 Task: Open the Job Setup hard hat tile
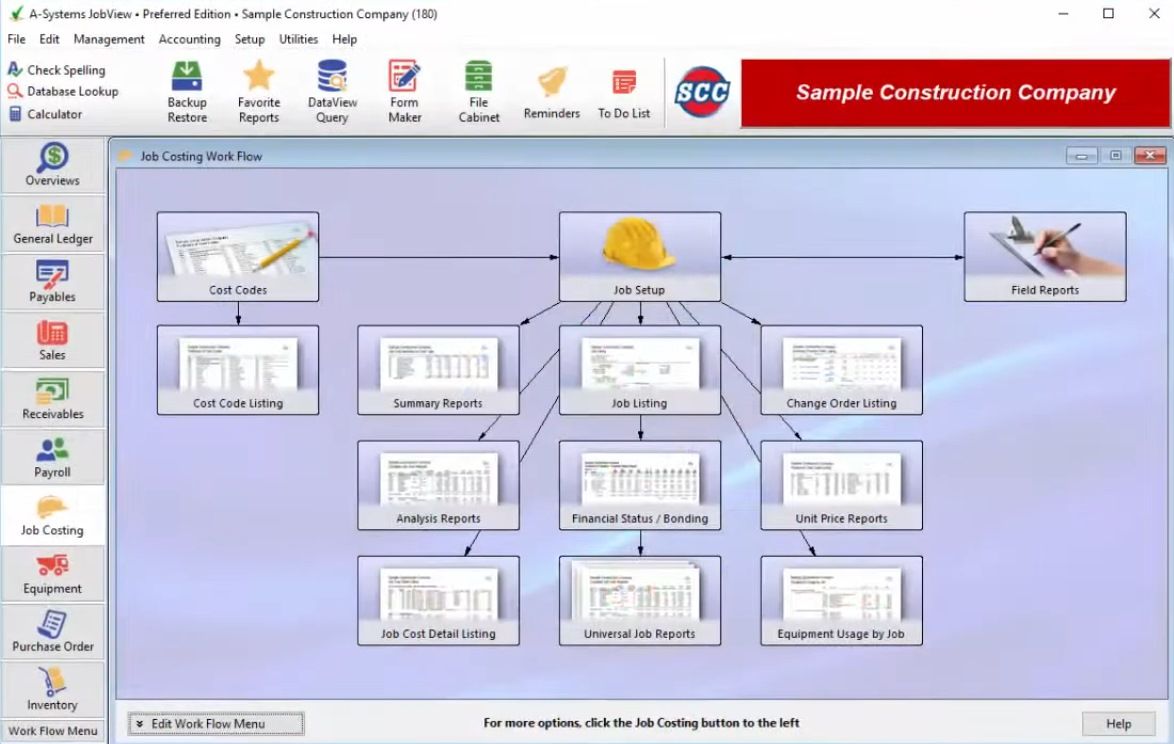(639, 257)
